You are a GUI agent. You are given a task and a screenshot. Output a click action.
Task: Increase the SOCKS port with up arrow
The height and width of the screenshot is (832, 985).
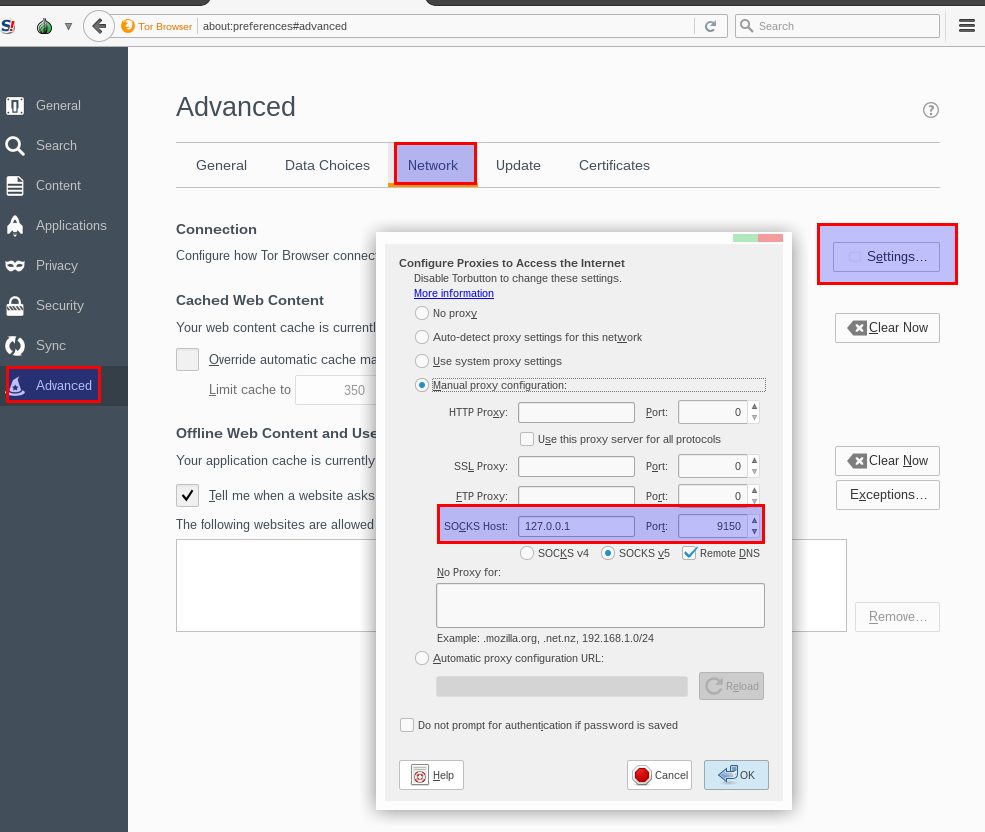click(754, 521)
